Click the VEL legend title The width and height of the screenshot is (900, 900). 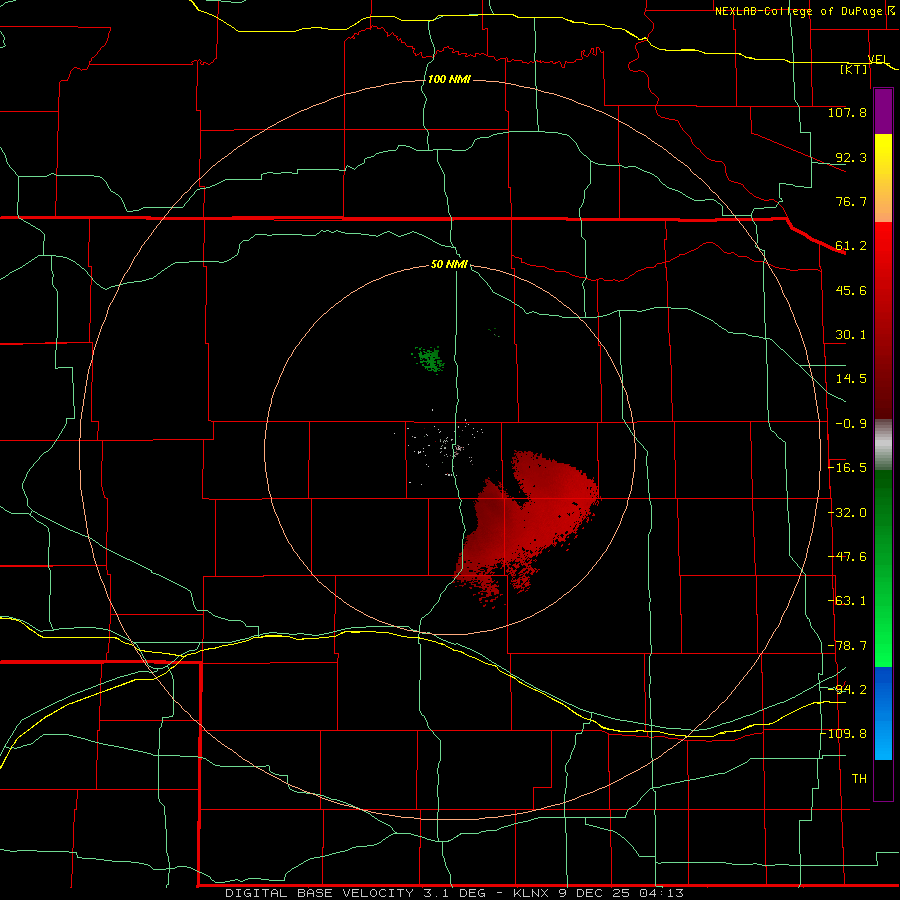(878, 59)
